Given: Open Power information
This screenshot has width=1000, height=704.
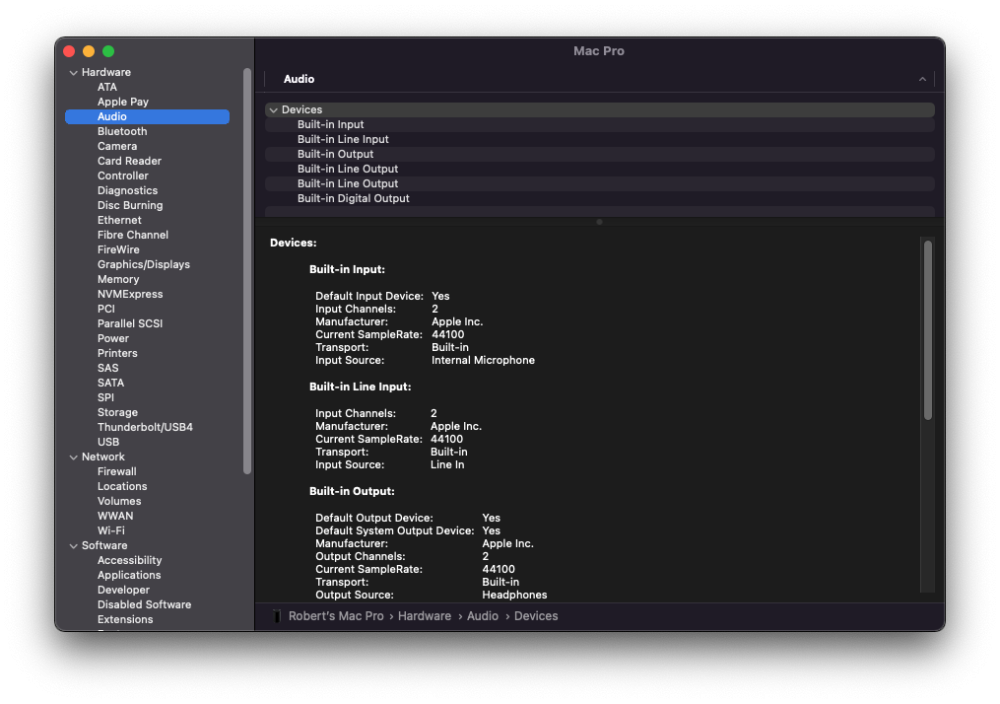Looking at the screenshot, I should click(x=113, y=339).
